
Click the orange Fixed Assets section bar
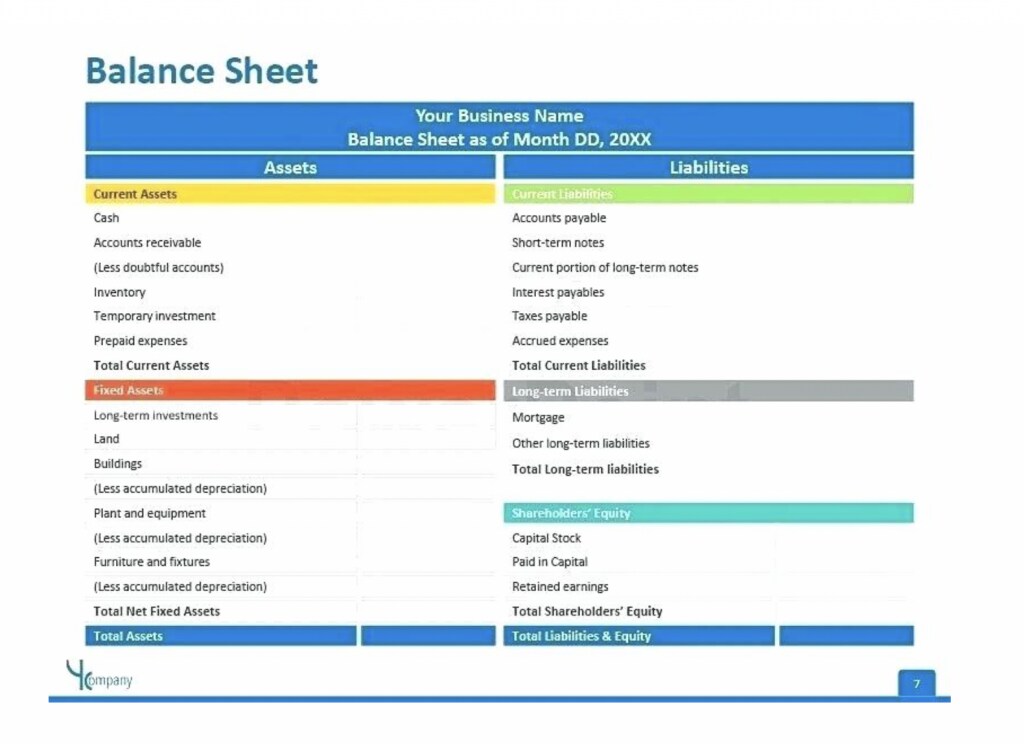pos(290,390)
